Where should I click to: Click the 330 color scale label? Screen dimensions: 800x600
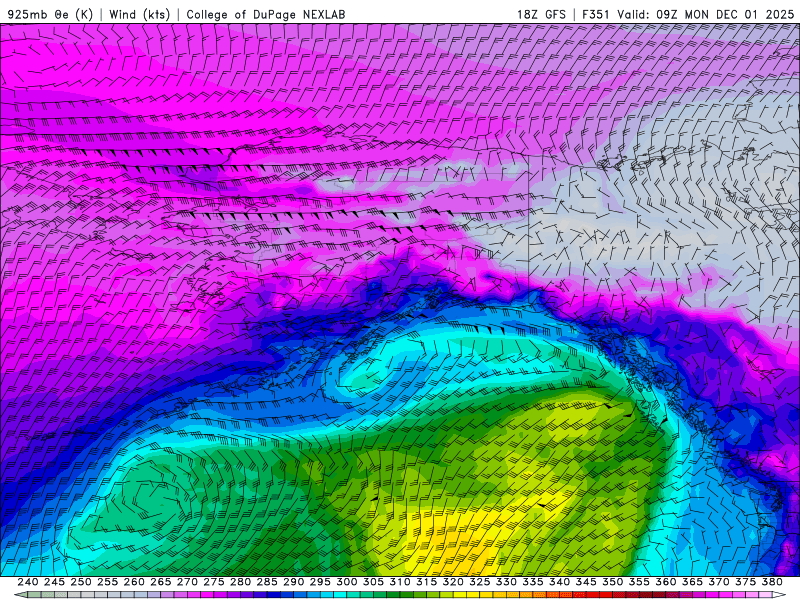point(506,582)
